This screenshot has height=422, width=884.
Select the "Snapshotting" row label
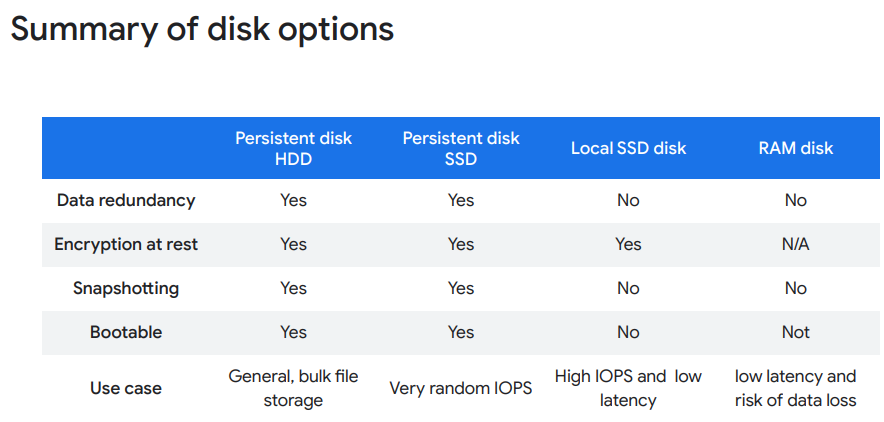tap(126, 288)
